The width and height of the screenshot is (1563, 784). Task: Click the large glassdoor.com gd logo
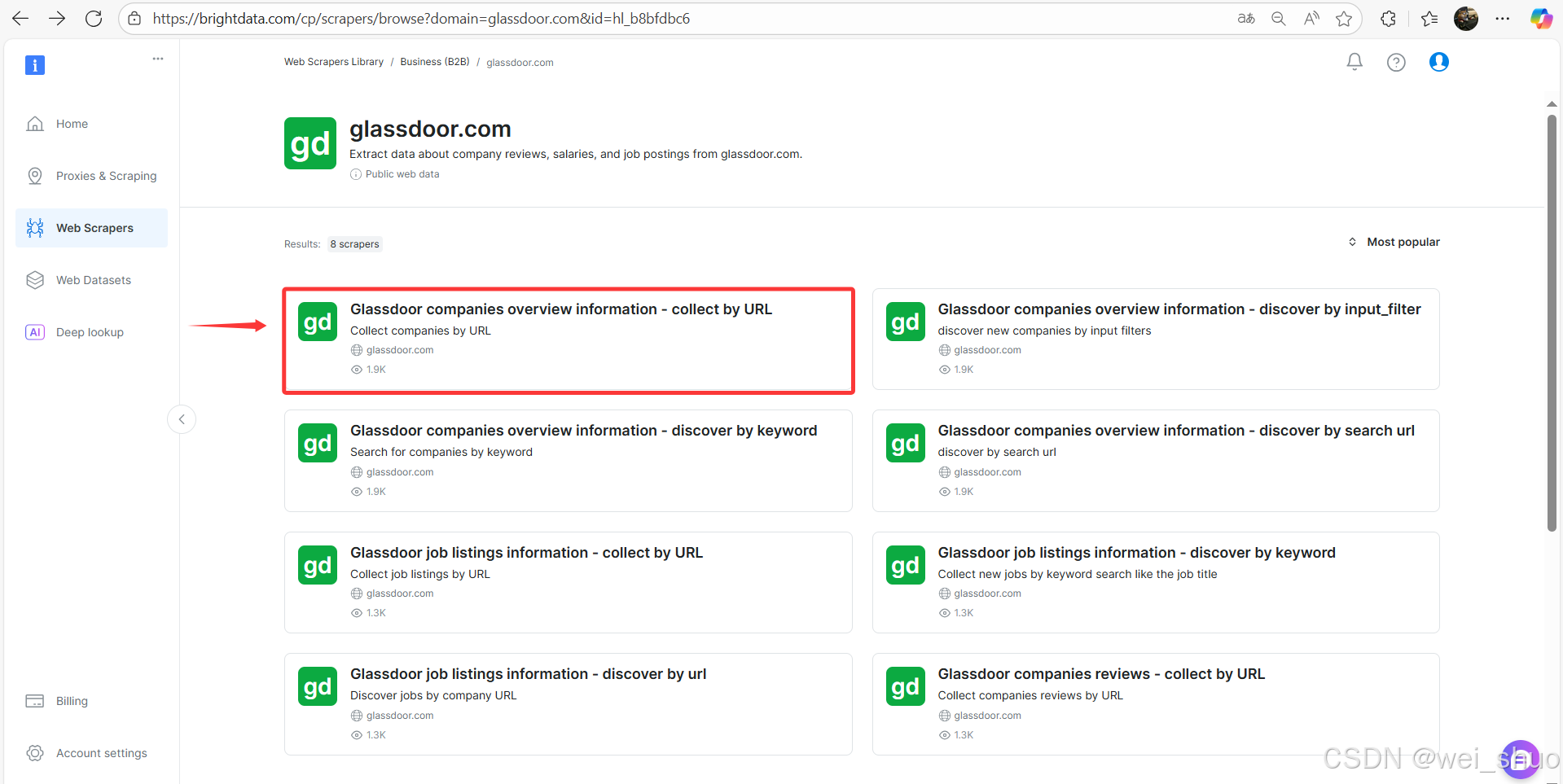310,143
